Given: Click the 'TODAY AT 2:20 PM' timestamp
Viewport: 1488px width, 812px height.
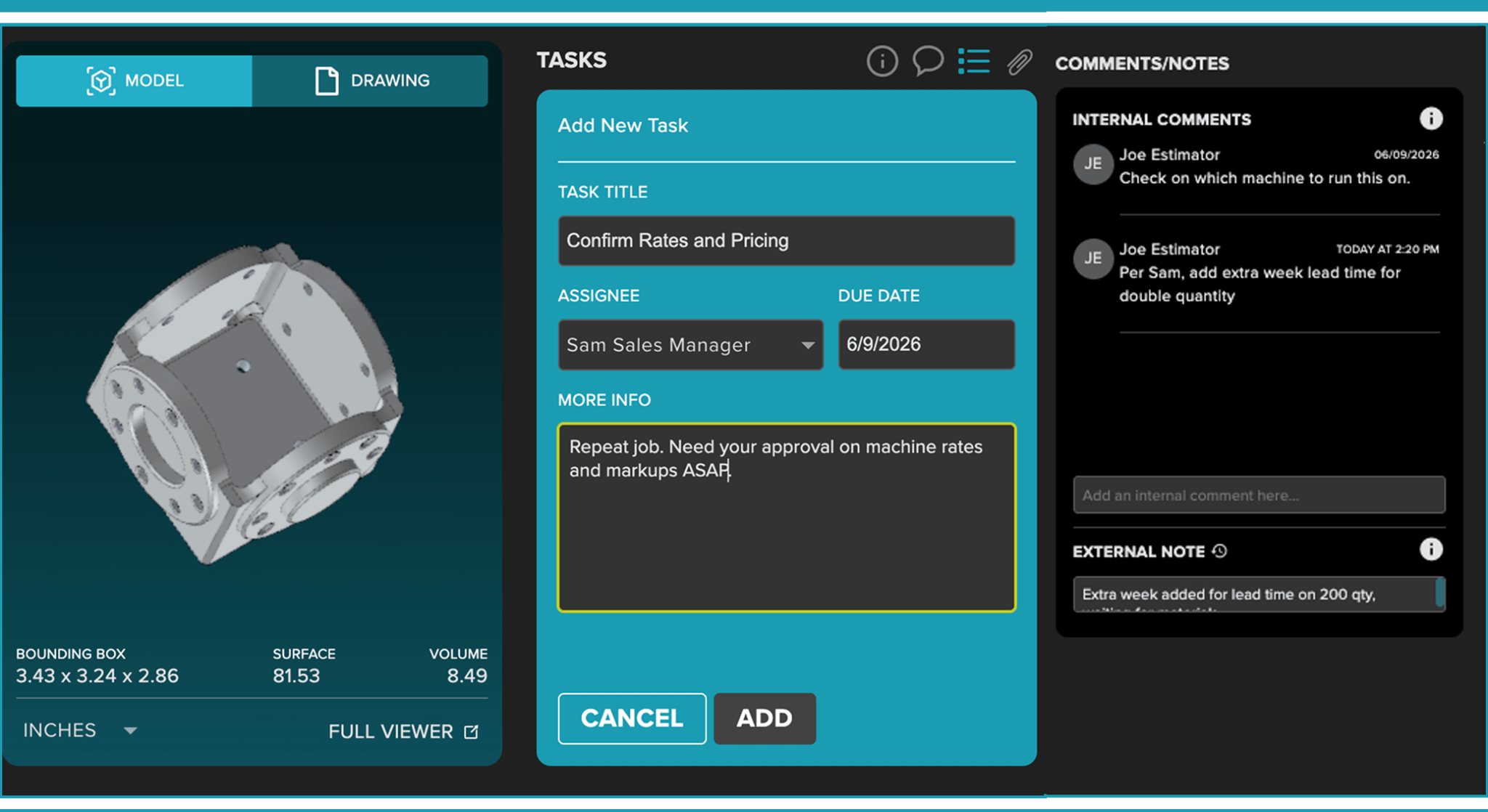Looking at the screenshot, I should (1387, 249).
